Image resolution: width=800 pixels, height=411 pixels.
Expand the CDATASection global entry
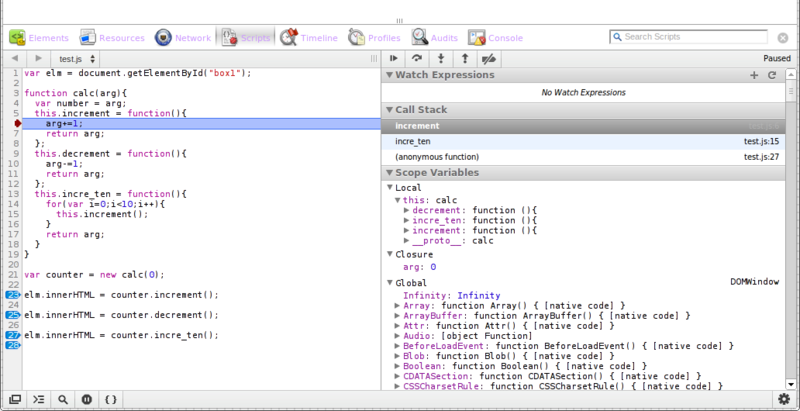click(x=398, y=376)
